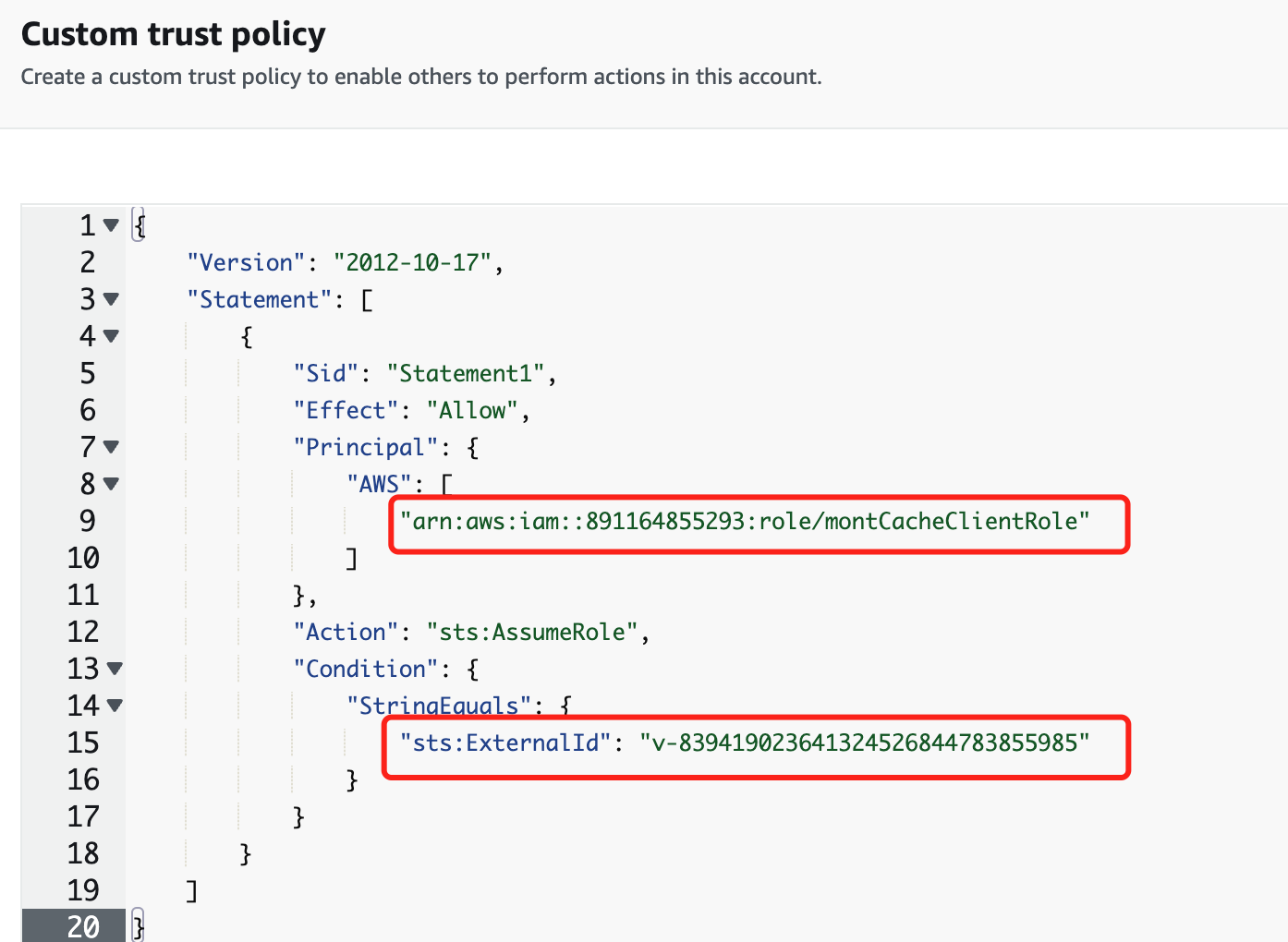Viewport: 1288px width, 942px height.
Task: Collapse the StringEquals fold arrow on line 14
Action: pyautogui.click(x=115, y=706)
